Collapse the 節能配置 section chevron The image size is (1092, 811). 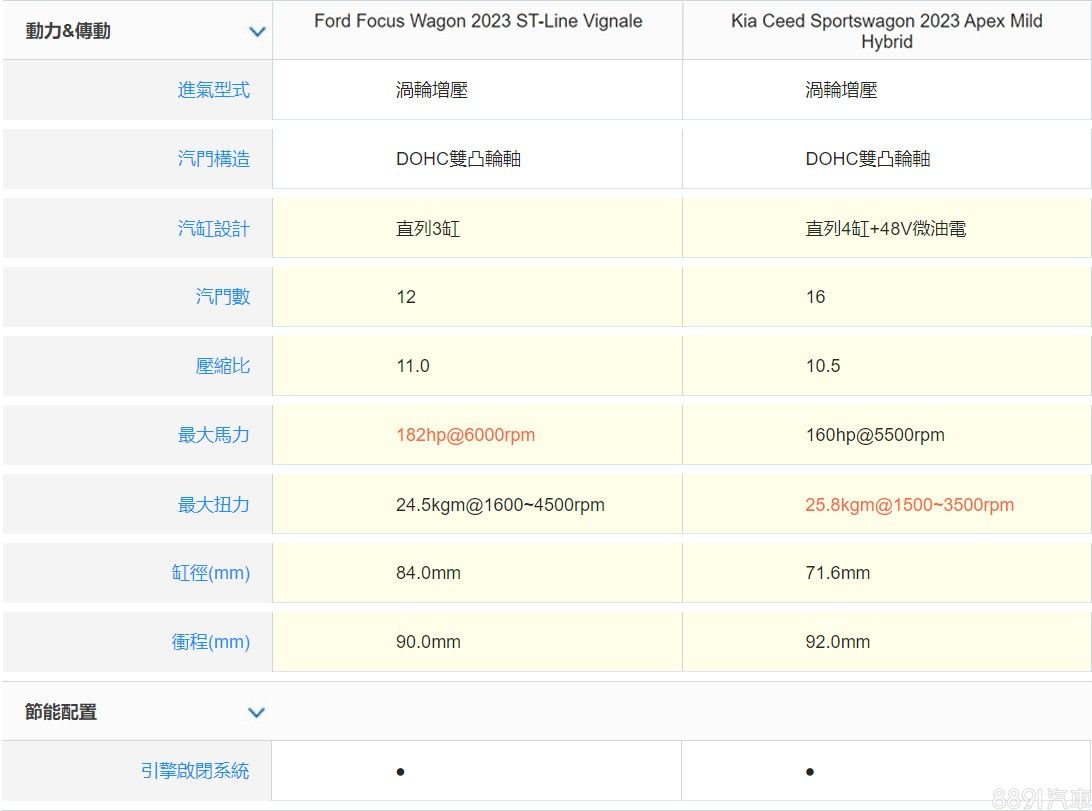click(x=256, y=713)
